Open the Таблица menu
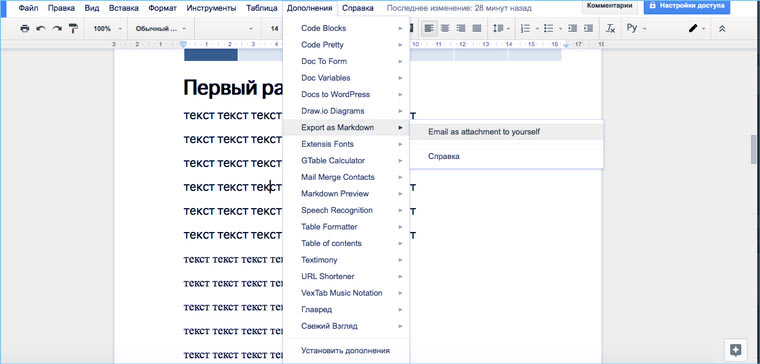The width and height of the screenshot is (760, 364). (261, 8)
